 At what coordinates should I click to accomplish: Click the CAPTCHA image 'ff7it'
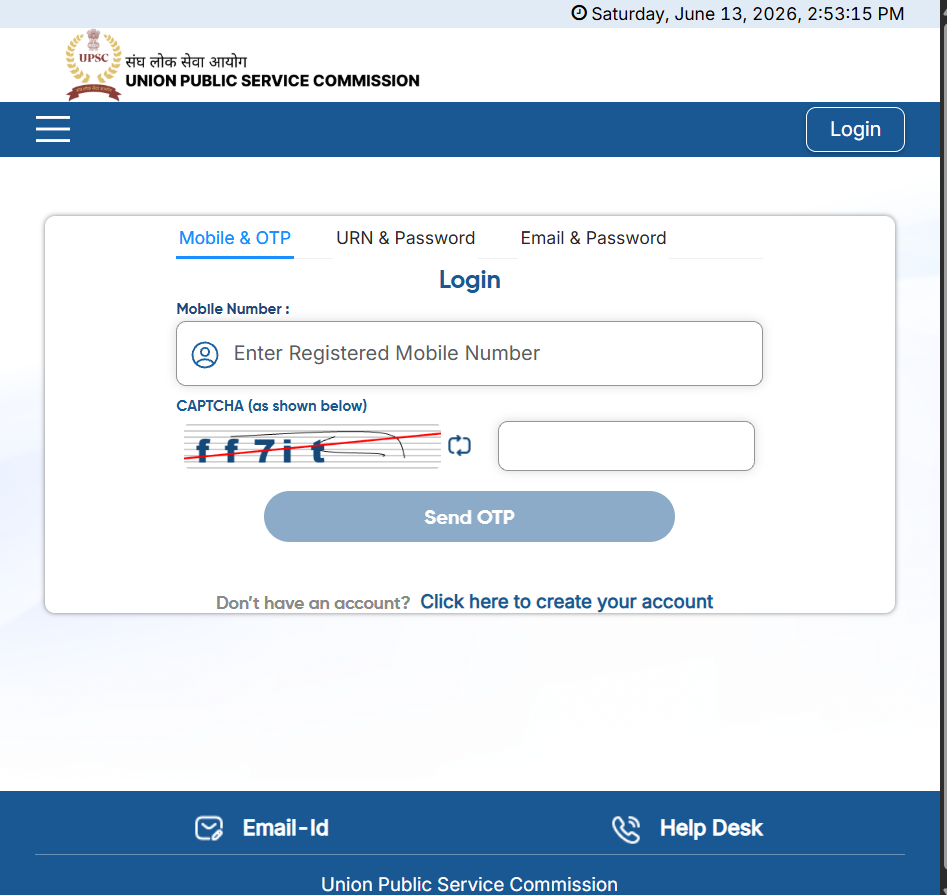[x=312, y=446]
